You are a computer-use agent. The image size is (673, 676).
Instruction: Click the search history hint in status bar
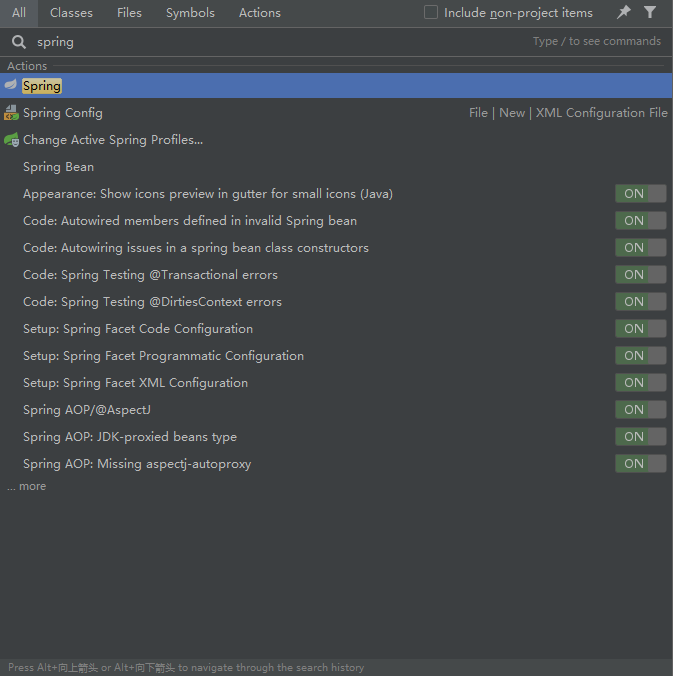[x=186, y=667]
